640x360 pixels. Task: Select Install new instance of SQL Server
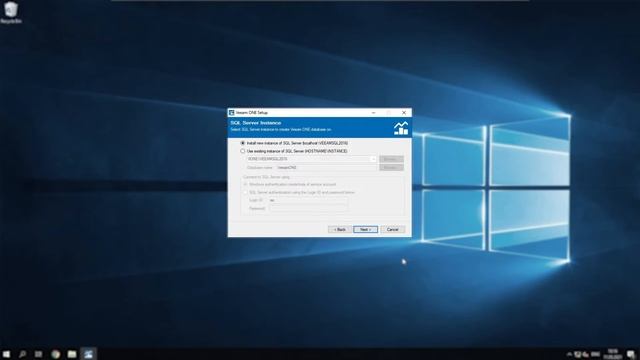point(243,143)
